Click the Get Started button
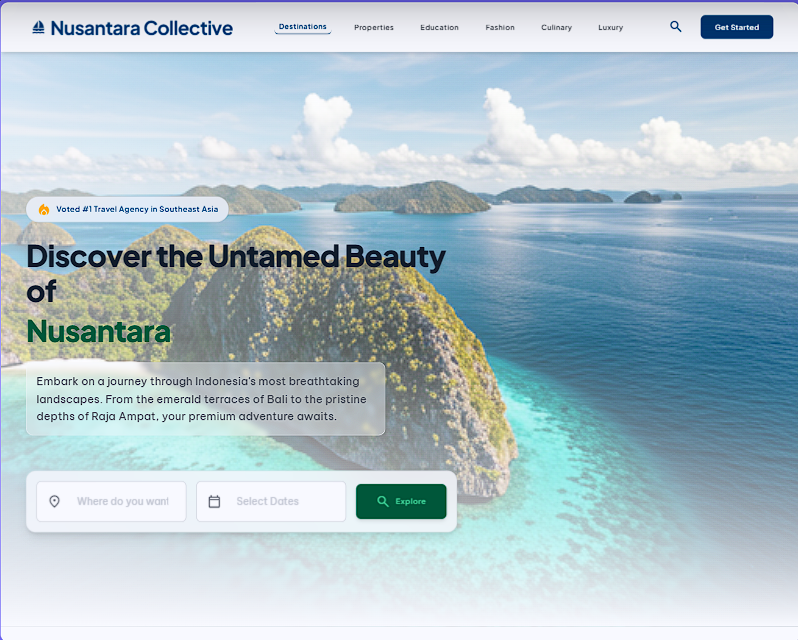This screenshot has width=798, height=640. coord(736,27)
